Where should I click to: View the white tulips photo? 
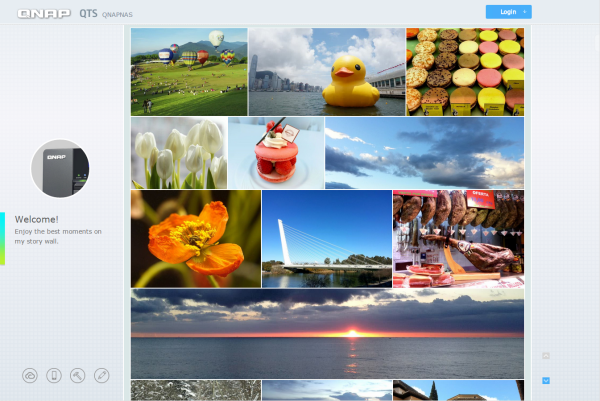(x=179, y=153)
